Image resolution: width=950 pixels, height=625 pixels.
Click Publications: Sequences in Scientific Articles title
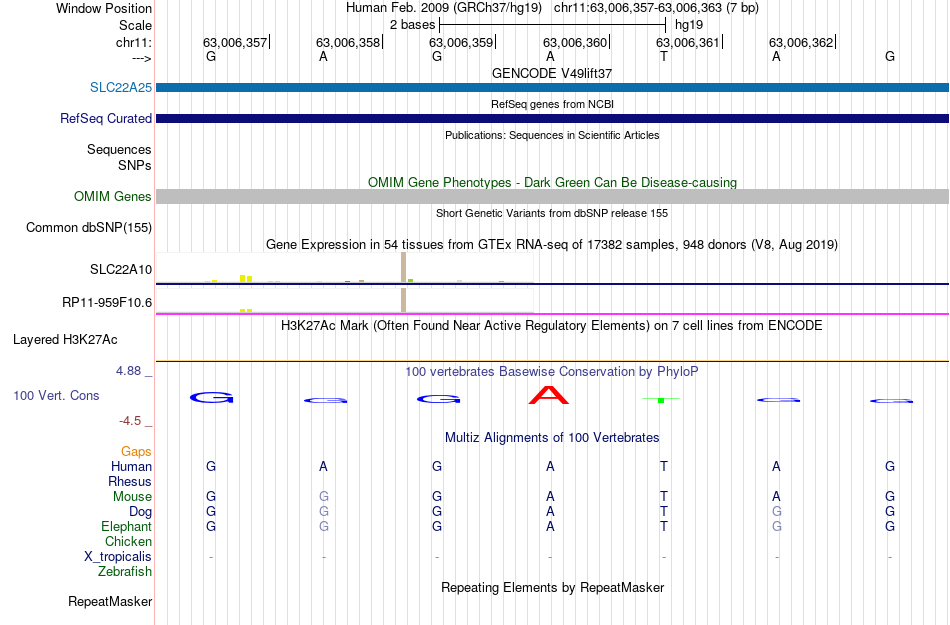pos(552,135)
